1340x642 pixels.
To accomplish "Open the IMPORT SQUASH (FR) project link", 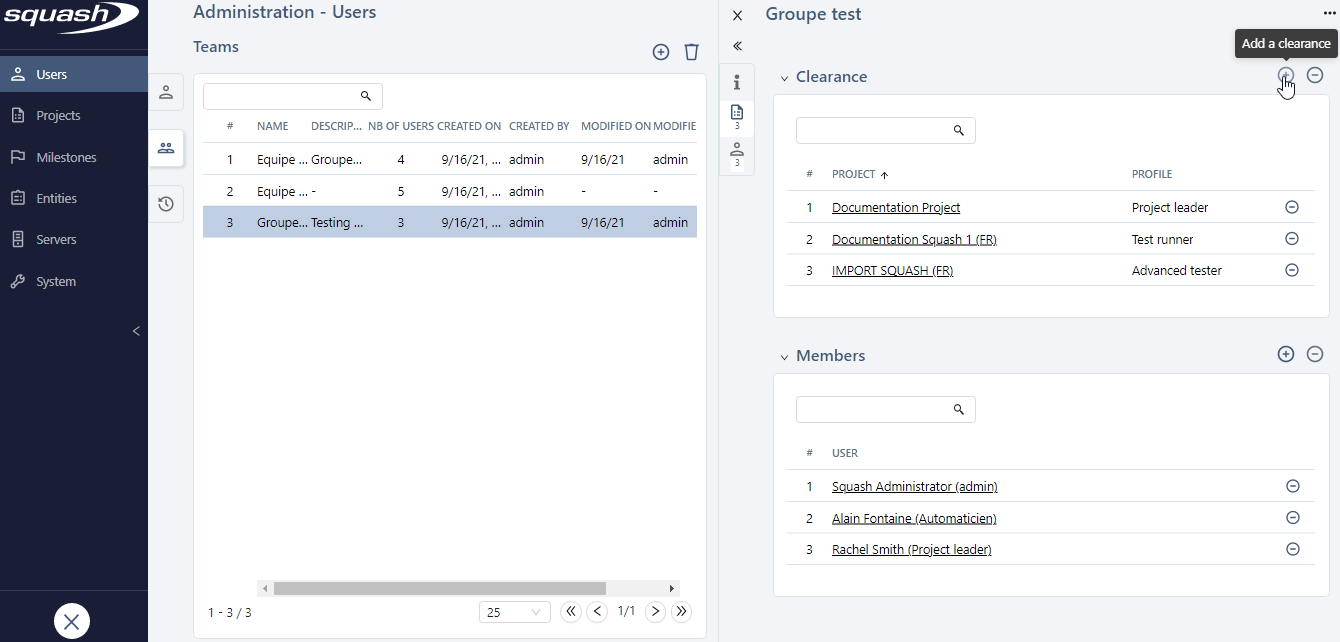I will pos(892,271).
